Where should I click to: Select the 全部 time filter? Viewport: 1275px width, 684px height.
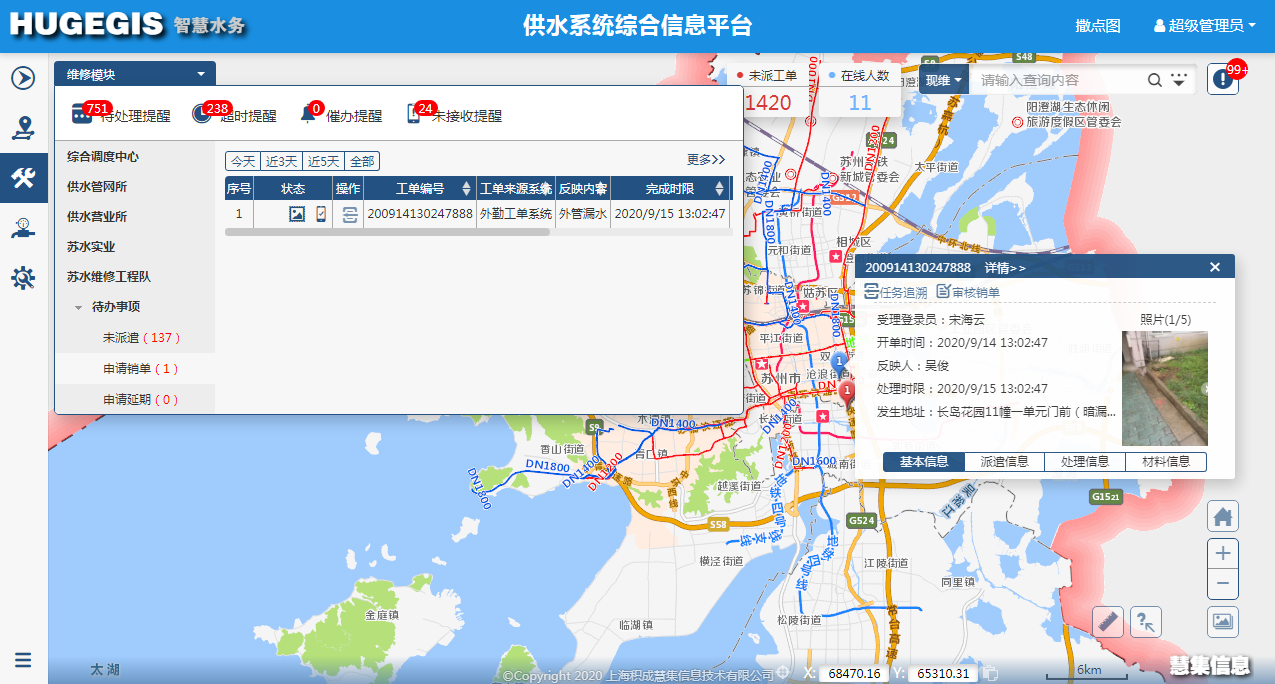click(362, 161)
